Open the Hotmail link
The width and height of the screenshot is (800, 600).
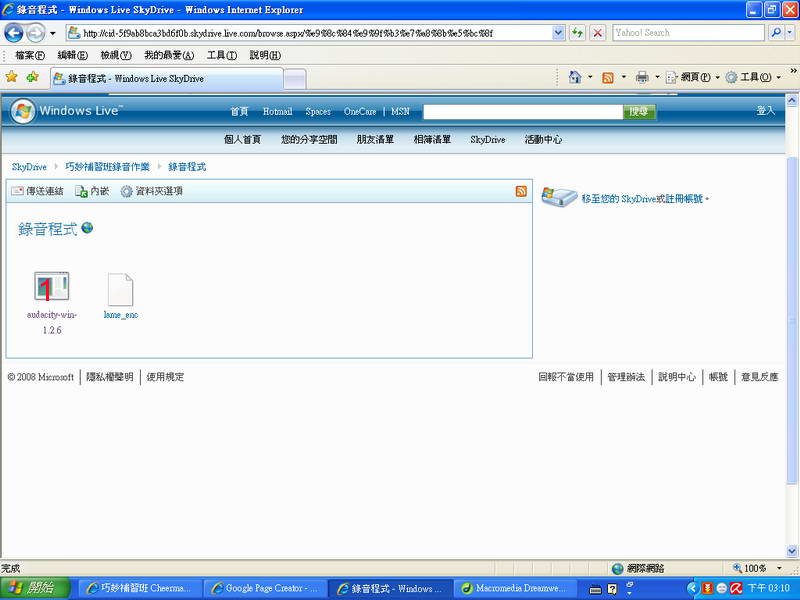click(278, 111)
